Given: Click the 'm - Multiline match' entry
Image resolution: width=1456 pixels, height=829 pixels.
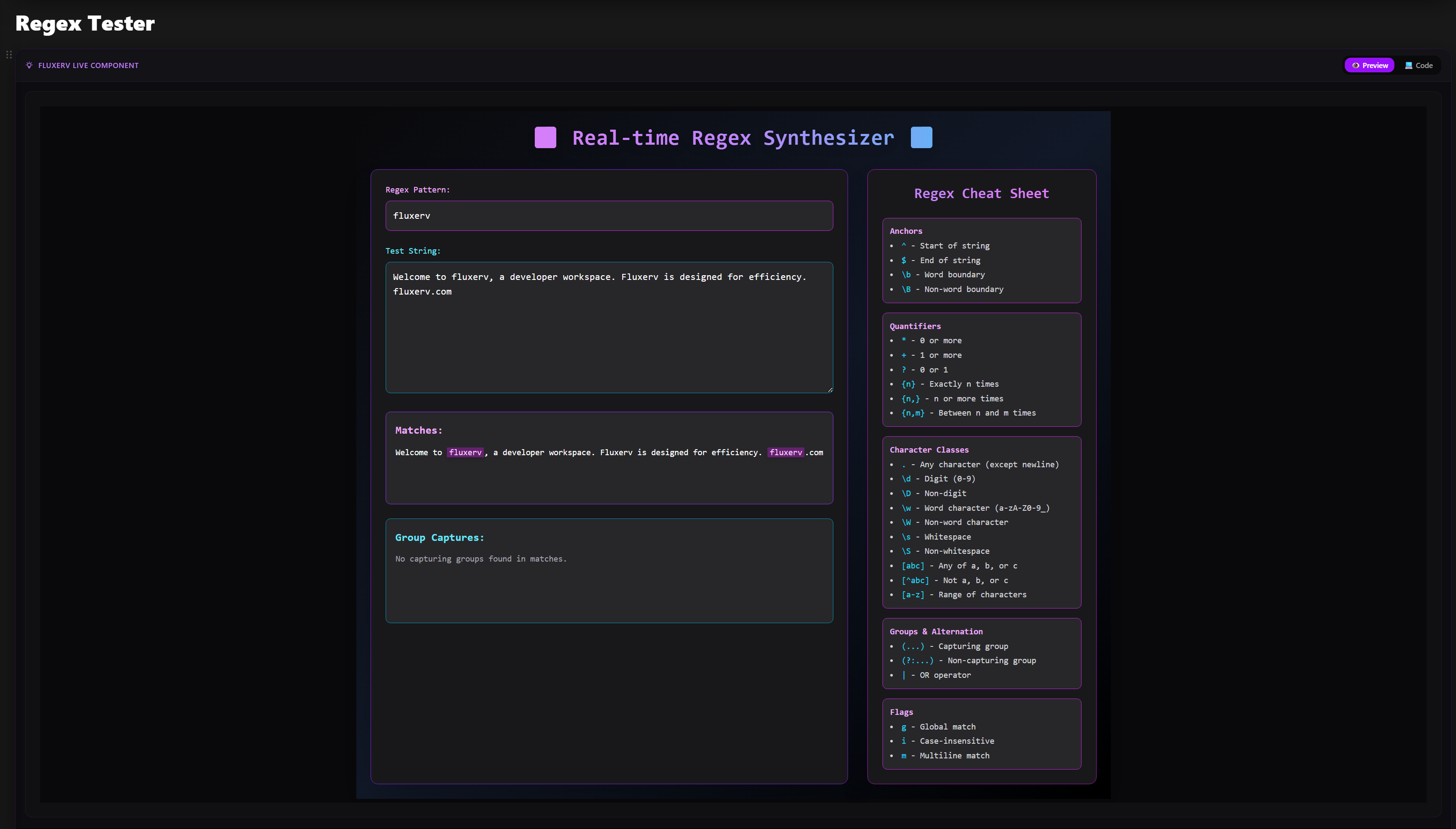Looking at the screenshot, I should click(945, 755).
